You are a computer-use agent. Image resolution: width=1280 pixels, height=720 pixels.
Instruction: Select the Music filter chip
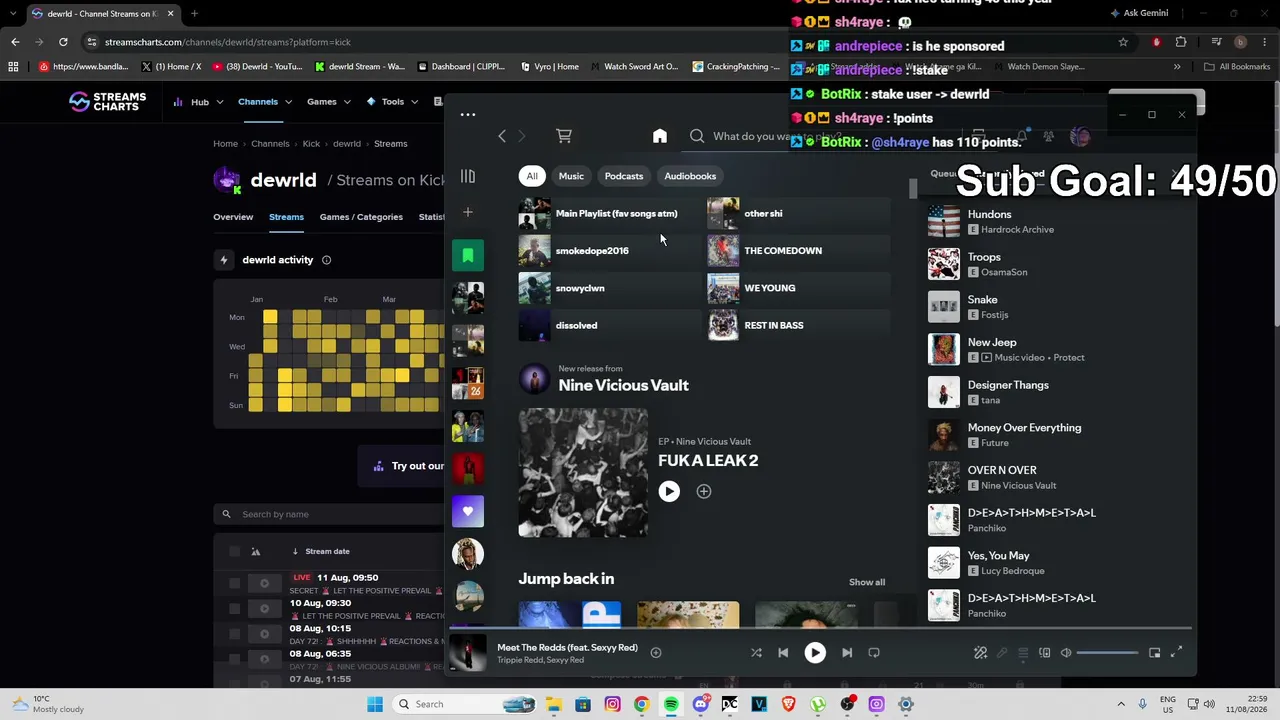[571, 176]
